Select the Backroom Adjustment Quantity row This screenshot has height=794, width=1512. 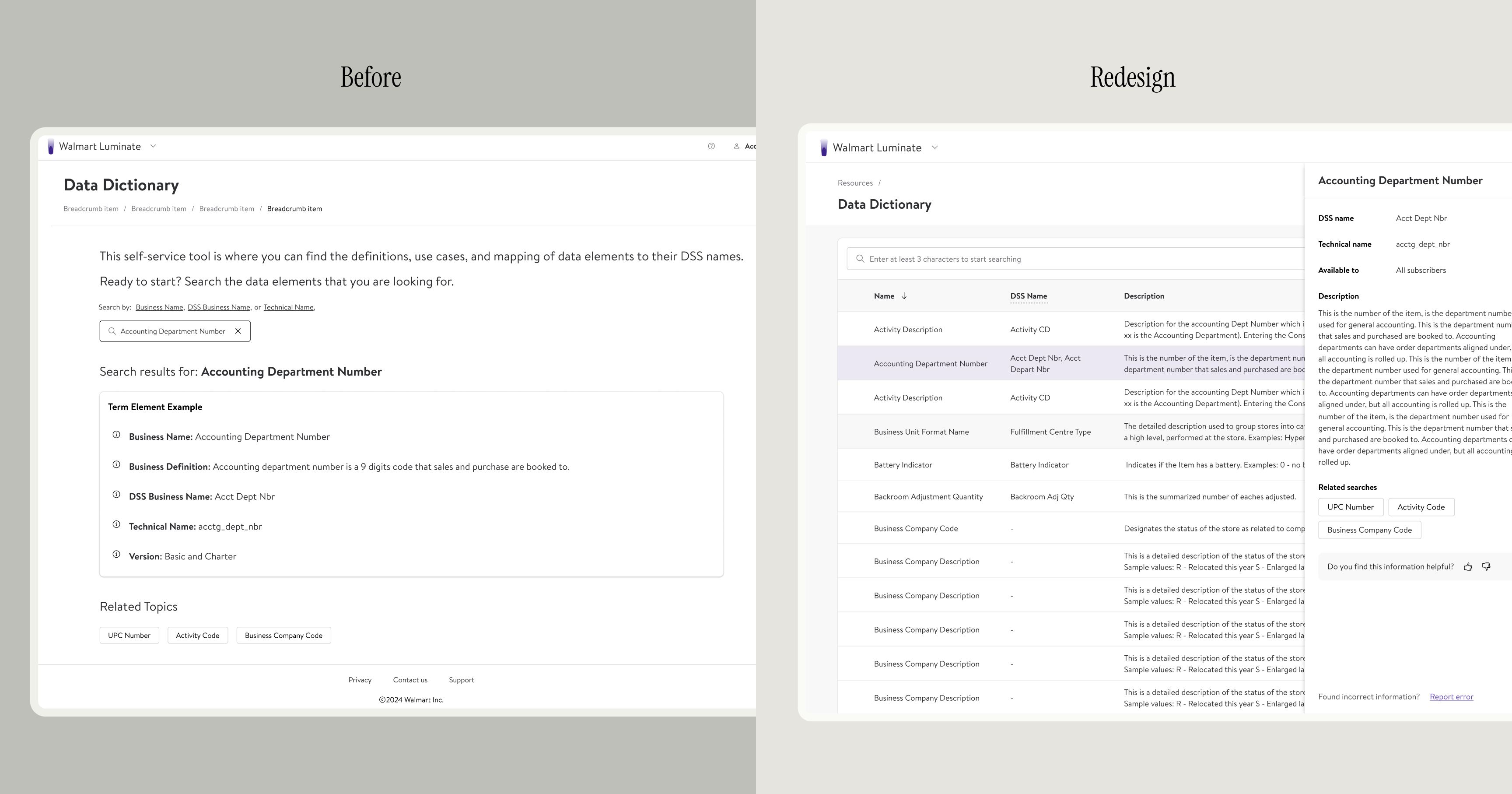coord(1071,496)
